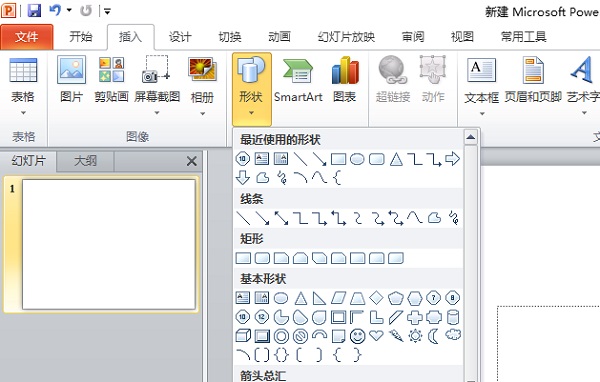The width and height of the screenshot is (600, 382).
Task: Switch to the 切换 ribbon tab
Action: [230, 37]
